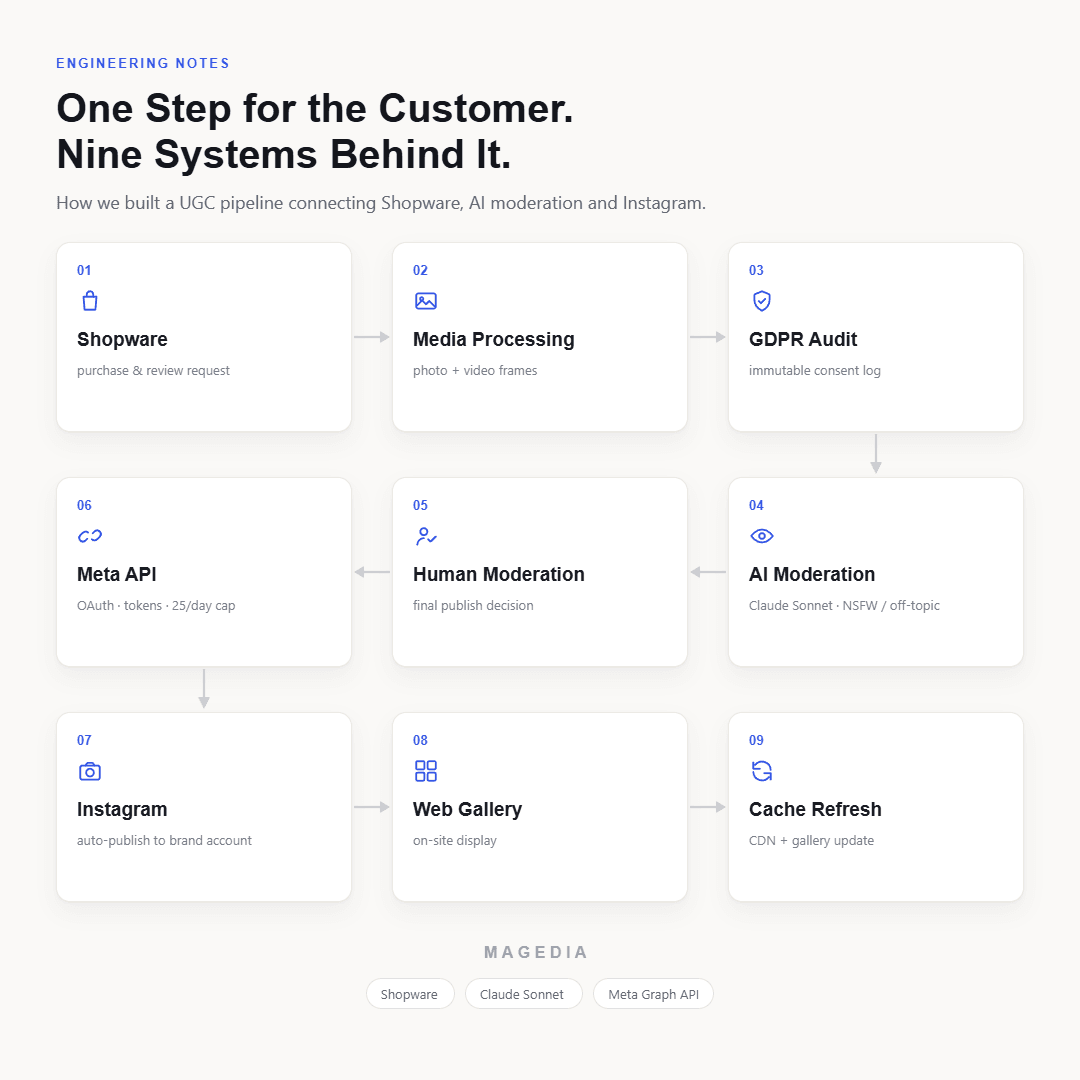Select the Shopware tag pill at bottom
This screenshot has height=1080, width=1080.
(410, 994)
